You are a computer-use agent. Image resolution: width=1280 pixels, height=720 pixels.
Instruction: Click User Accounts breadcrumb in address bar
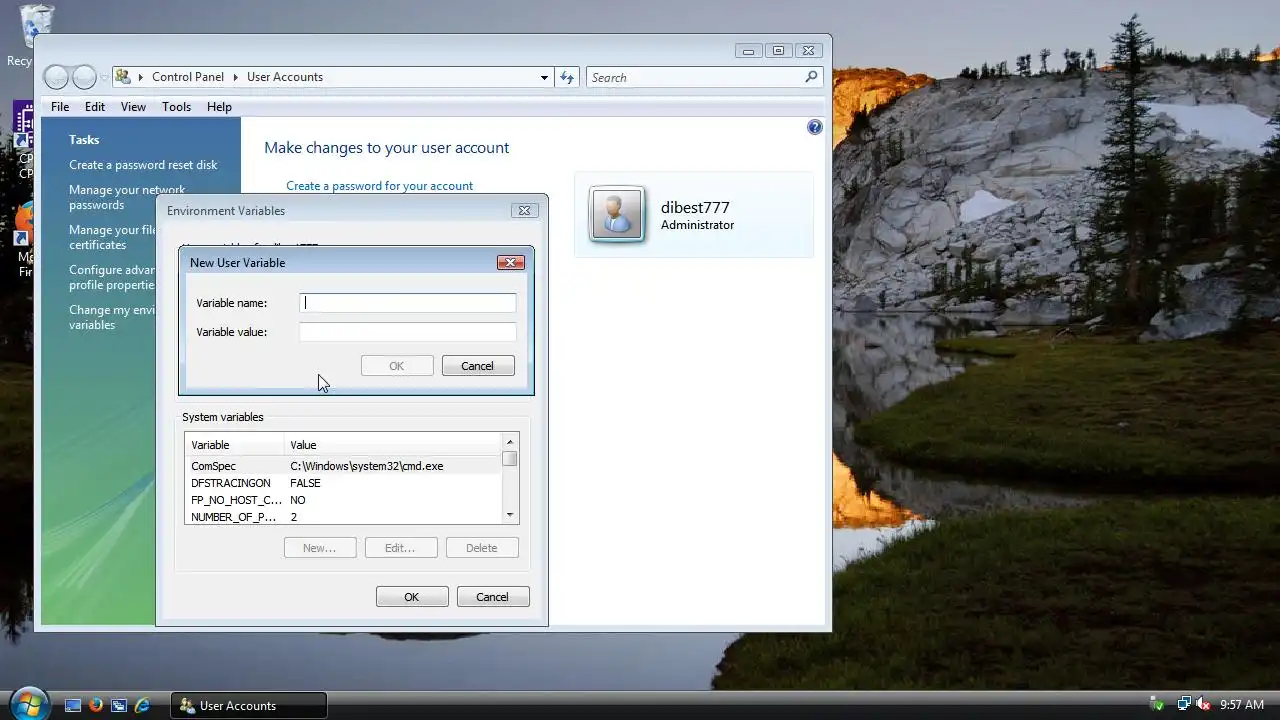pos(285,77)
